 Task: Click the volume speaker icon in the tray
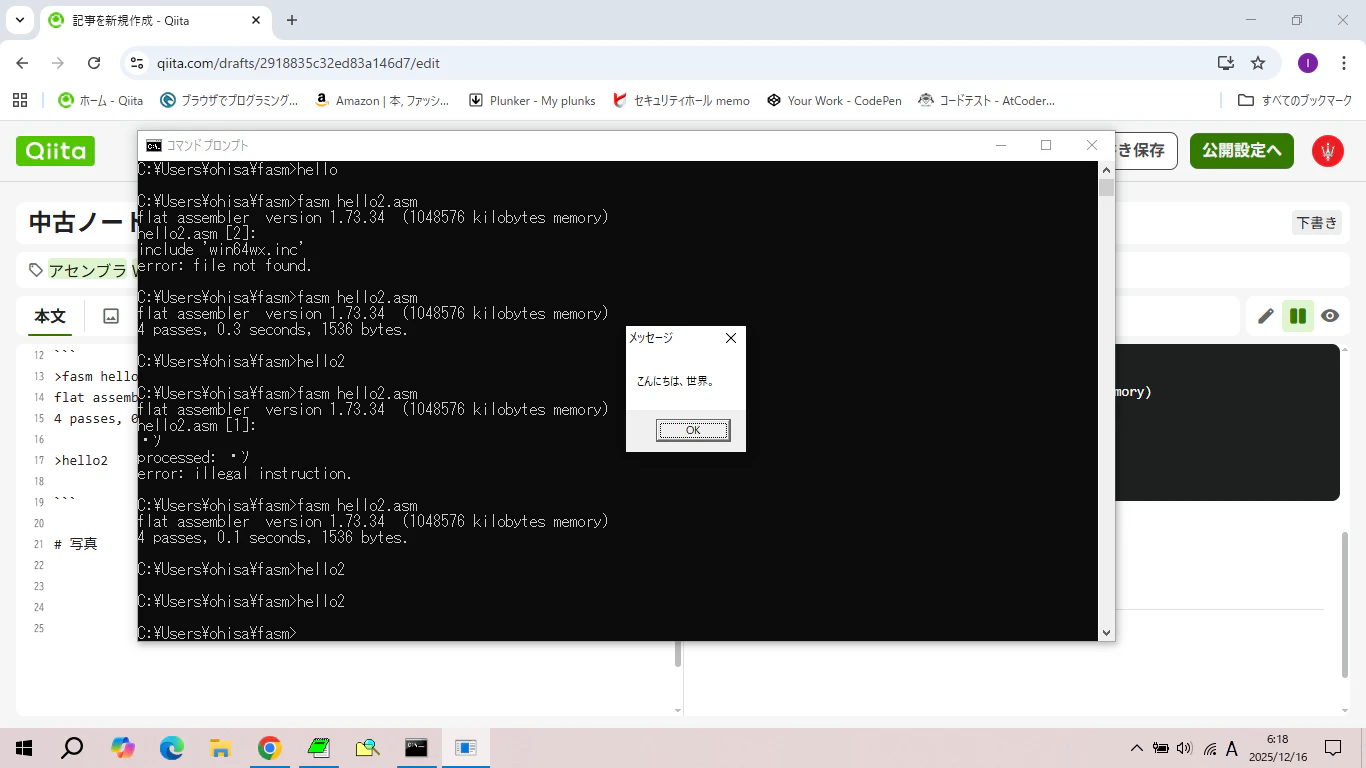tap(1185, 748)
